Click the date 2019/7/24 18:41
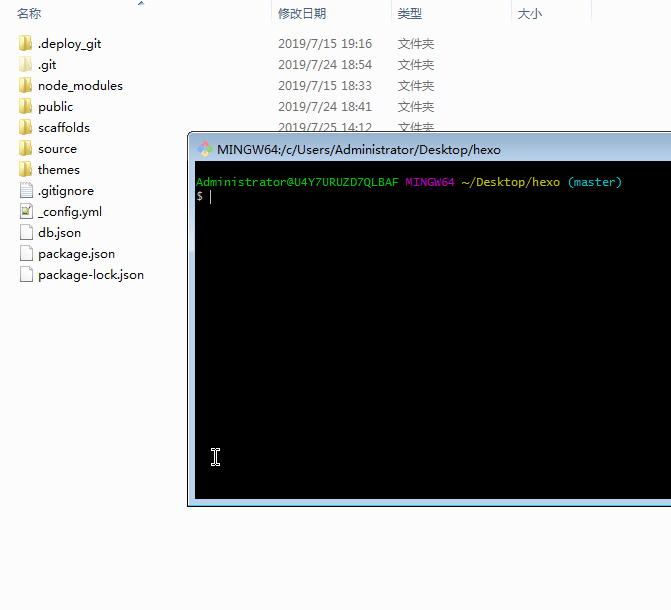The width and height of the screenshot is (671, 610). 325,107
